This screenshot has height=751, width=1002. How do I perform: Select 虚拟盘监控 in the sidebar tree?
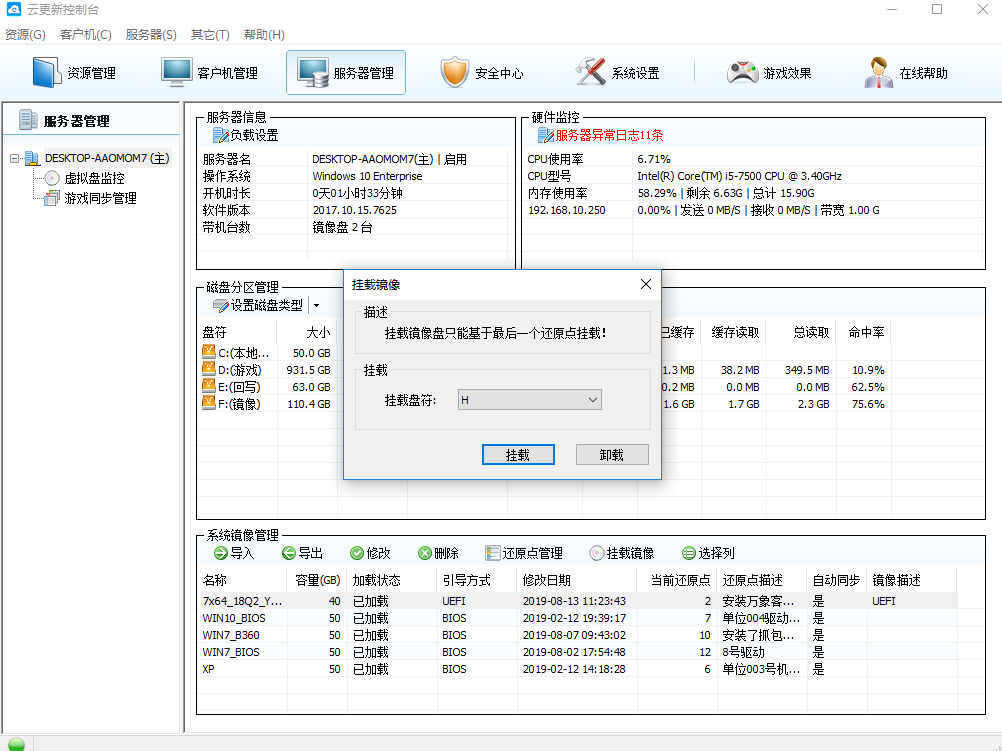click(94, 178)
